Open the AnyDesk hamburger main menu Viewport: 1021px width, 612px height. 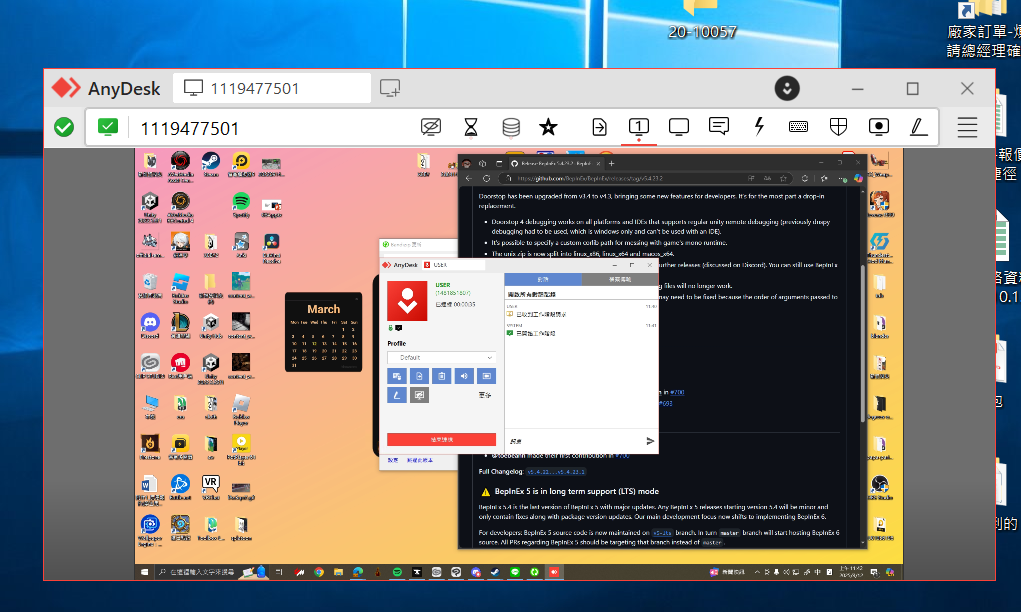(967, 127)
